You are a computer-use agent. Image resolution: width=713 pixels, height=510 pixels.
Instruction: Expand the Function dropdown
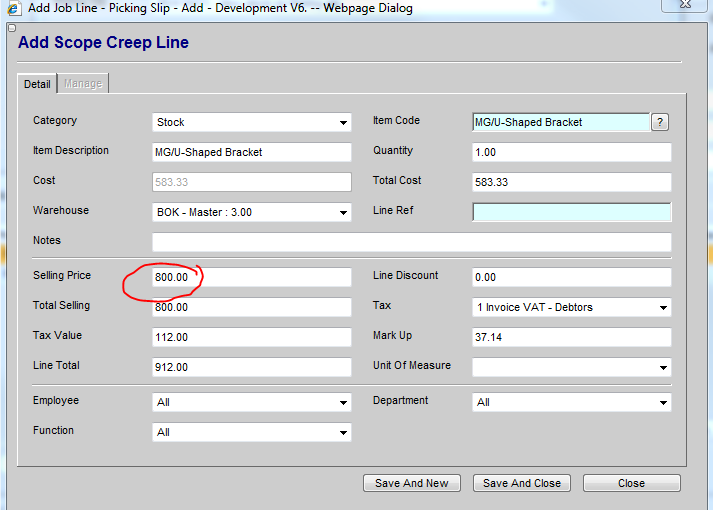click(x=251, y=432)
